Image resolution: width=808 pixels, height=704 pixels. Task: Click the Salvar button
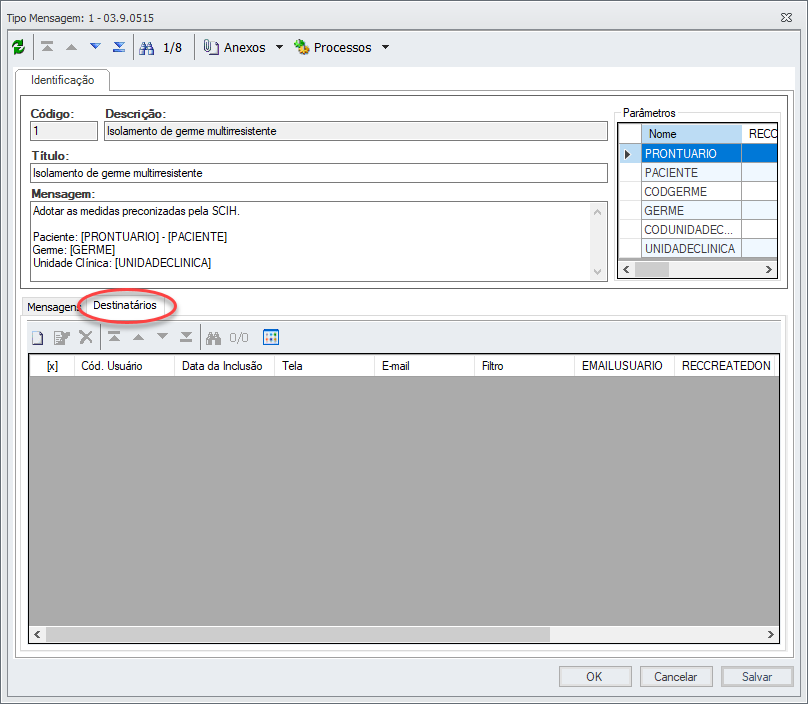(x=757, y=677)
